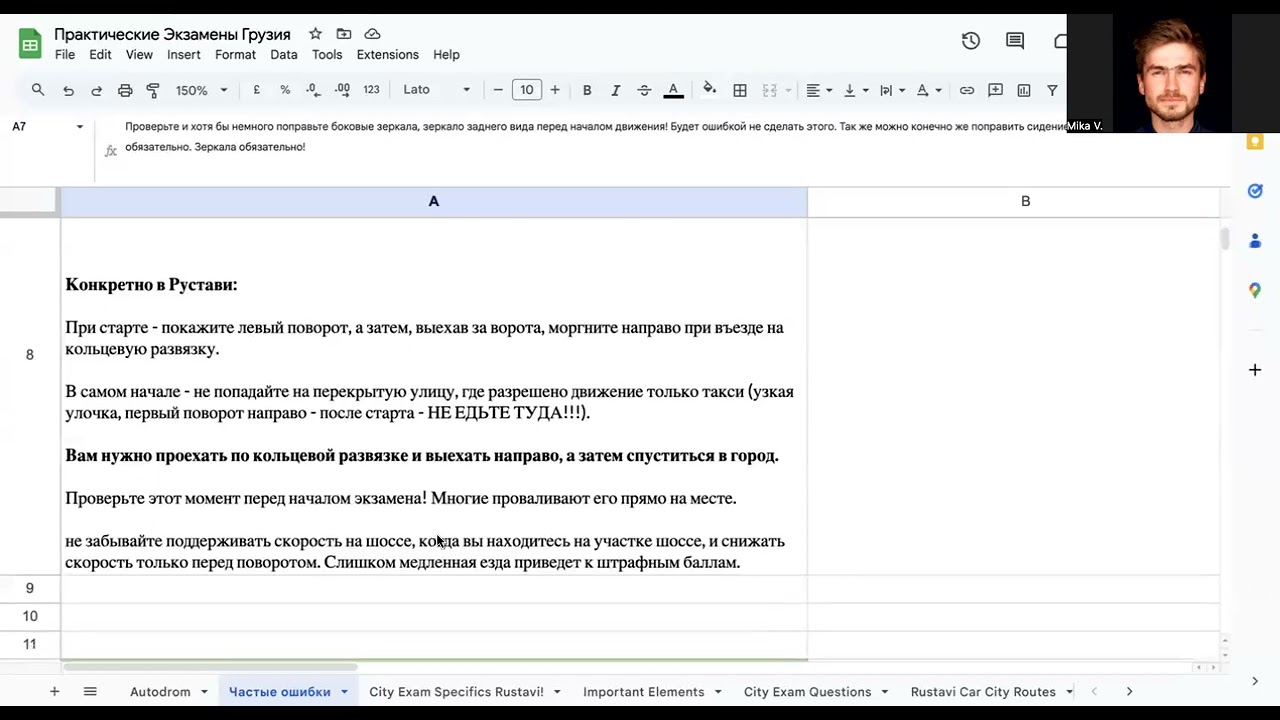Check the cloud save status icon
The height and width of the screenshot is (720, 1280).
(x=372, y=34)
